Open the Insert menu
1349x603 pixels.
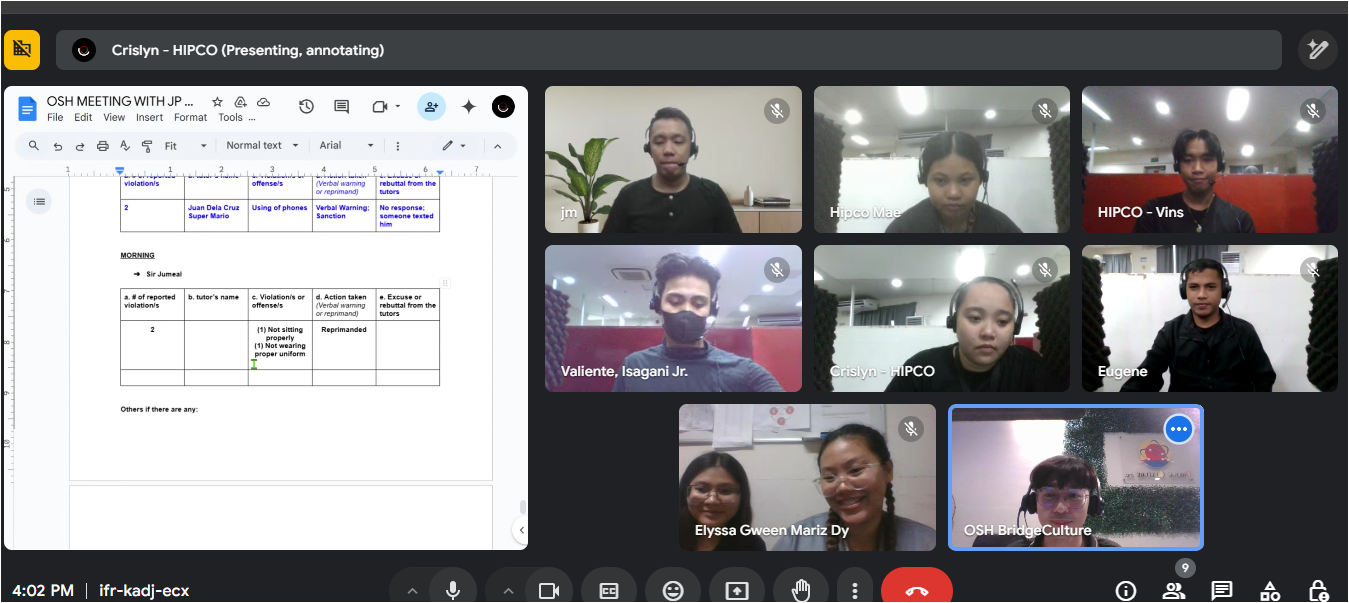tap(150, 117)
